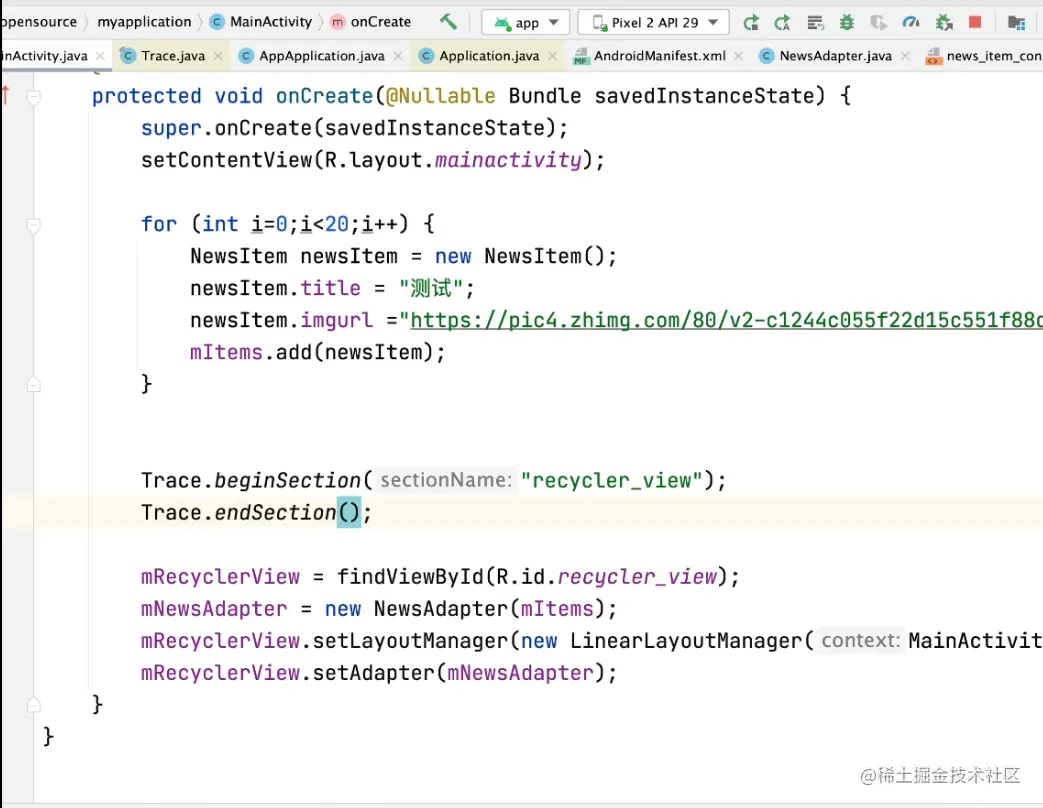Close the Trace.java tab
The image size is (1043, 808).
click(218, 56)
